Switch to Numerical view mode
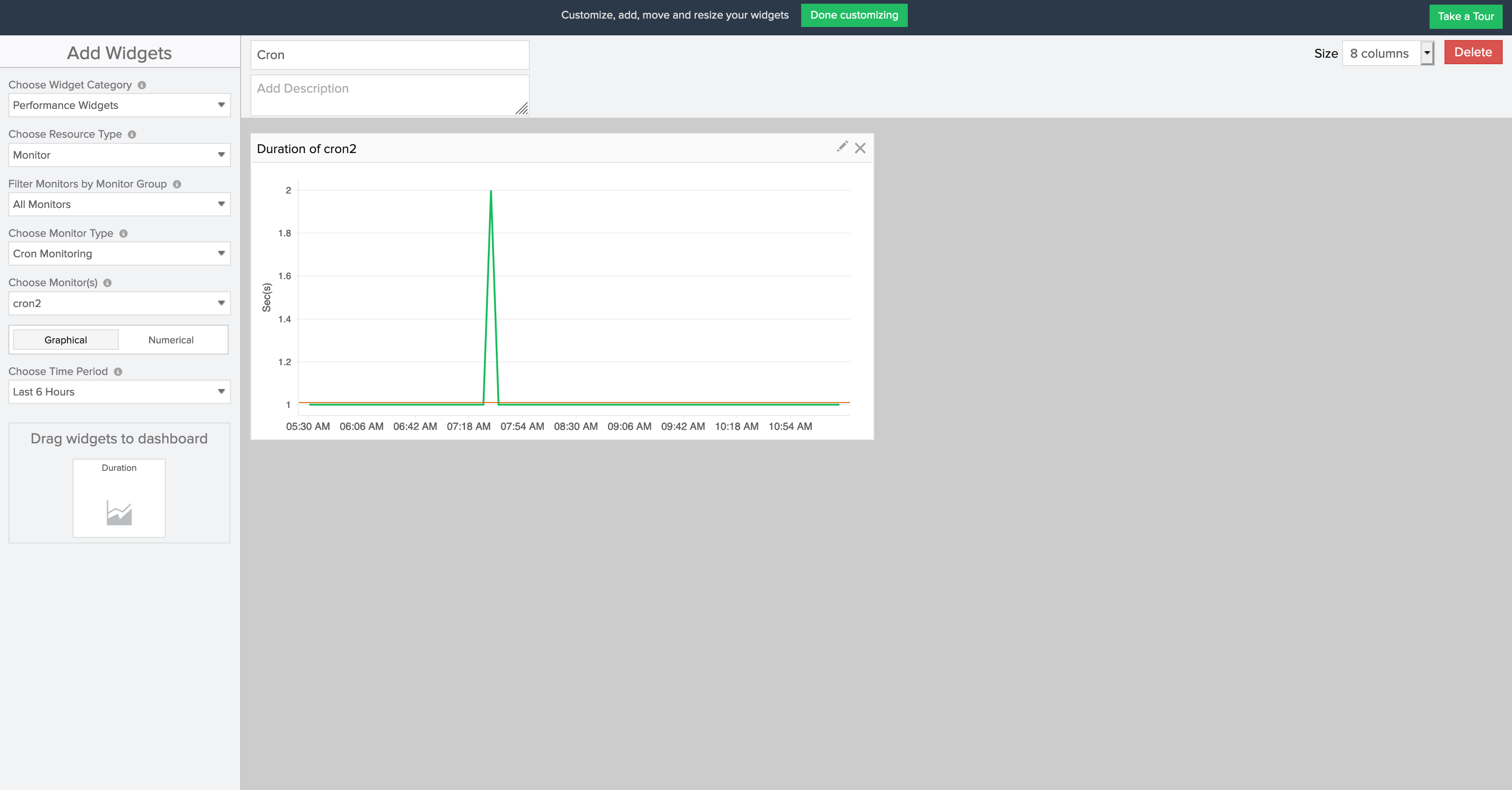The height and width of the screenshot is (790, 1512). point(171,340)
